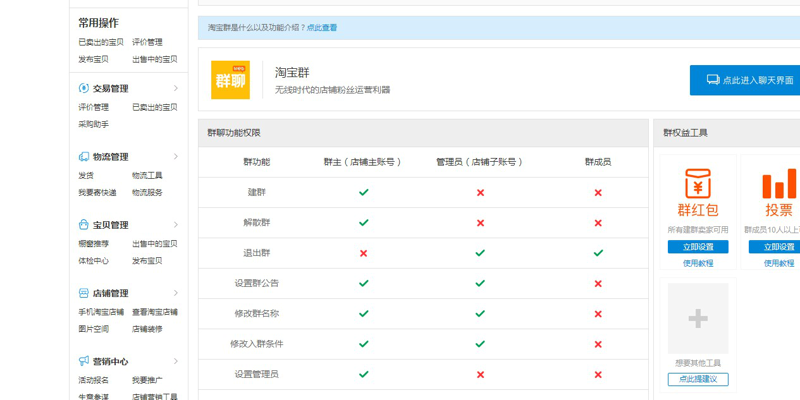
Task: Open 发货 link
Action: (x=86, y=176)
